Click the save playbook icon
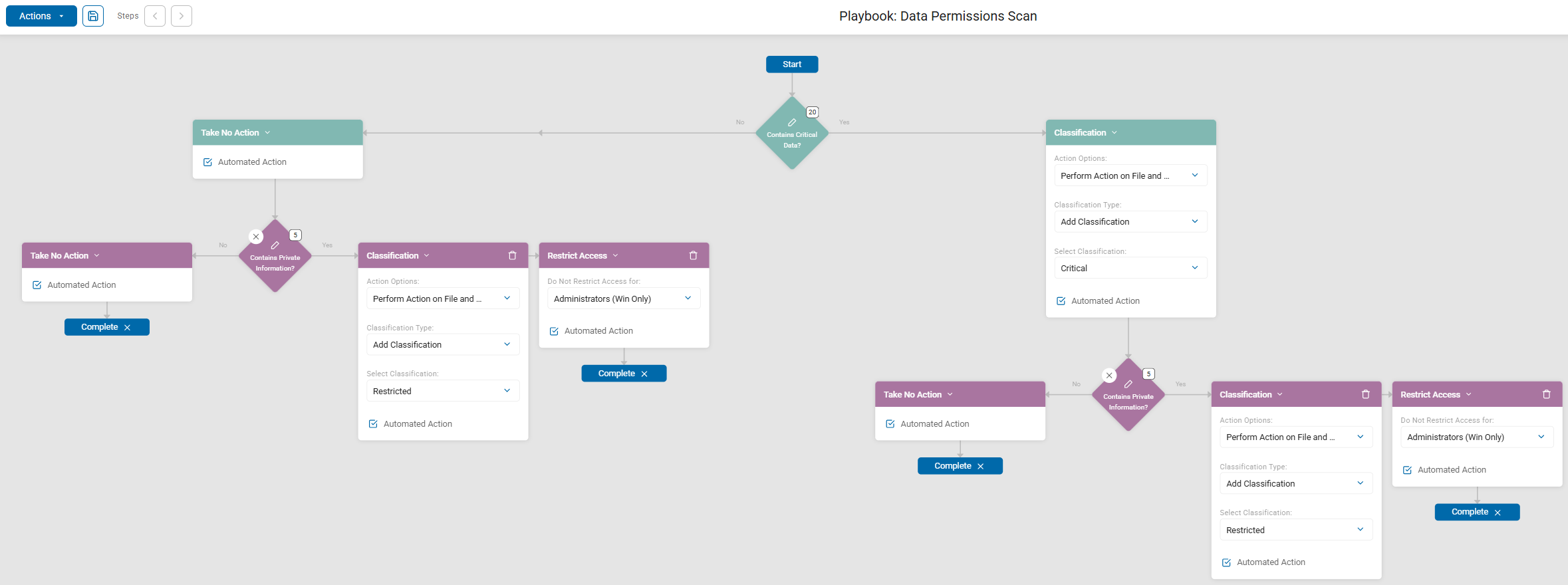Screen dimensions: 1568x585 pos(93,16)
